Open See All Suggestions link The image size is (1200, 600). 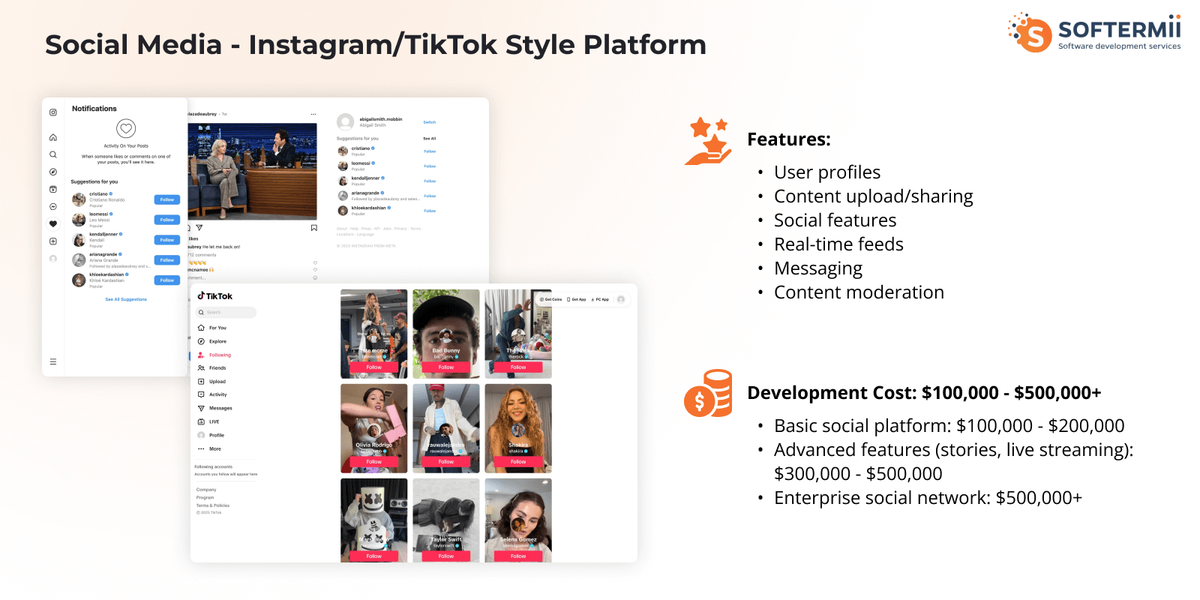click(126, 299)
